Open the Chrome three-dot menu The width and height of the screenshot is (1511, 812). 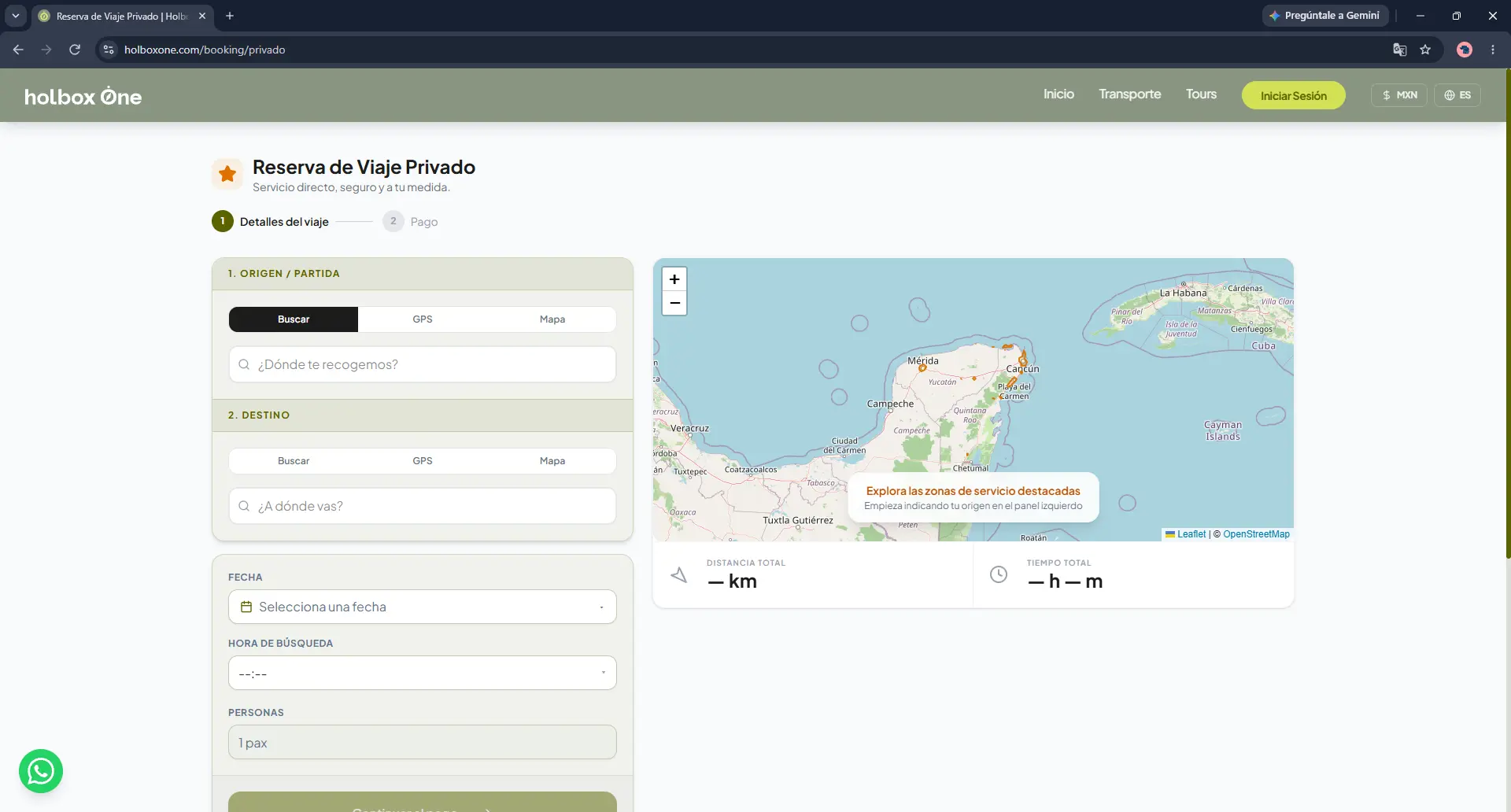(1493, 50)
